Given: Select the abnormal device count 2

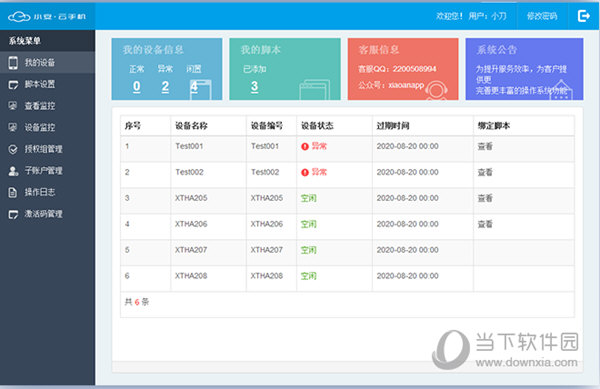Looking at the screenshot, I should (165, 86).
